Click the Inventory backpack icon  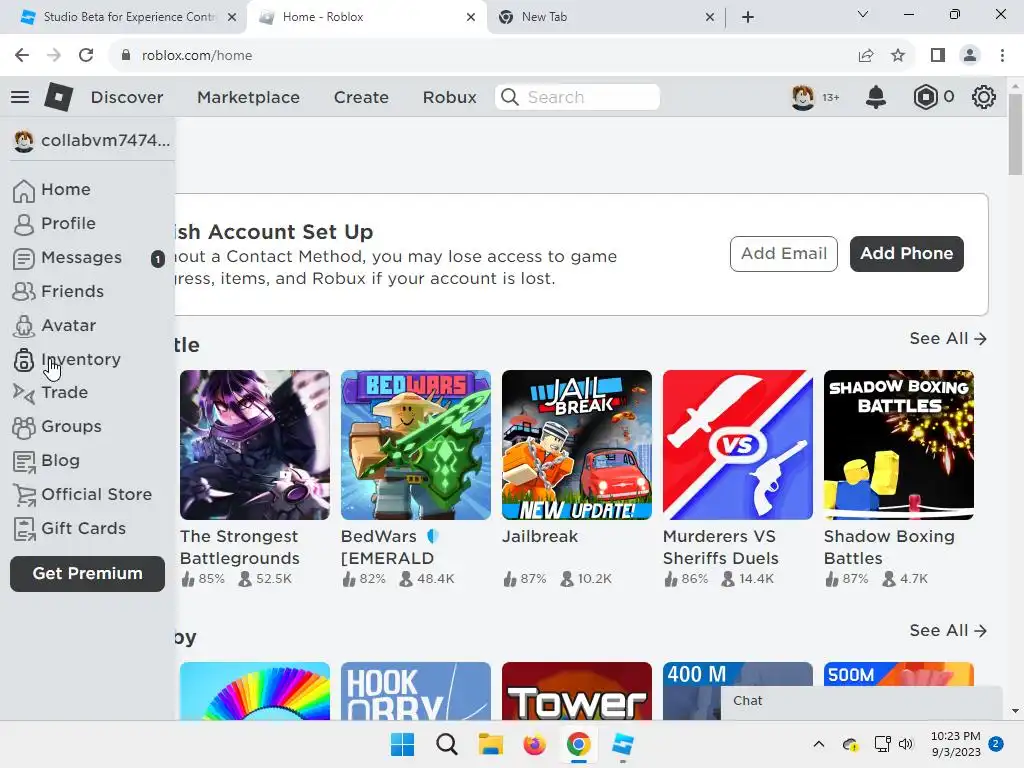pyautogui.click(x=24, y=359)
